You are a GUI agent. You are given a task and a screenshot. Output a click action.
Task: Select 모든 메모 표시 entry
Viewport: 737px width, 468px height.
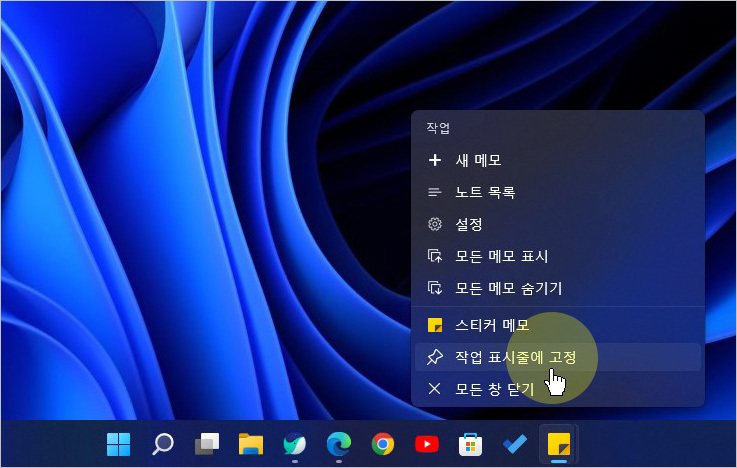558,256
